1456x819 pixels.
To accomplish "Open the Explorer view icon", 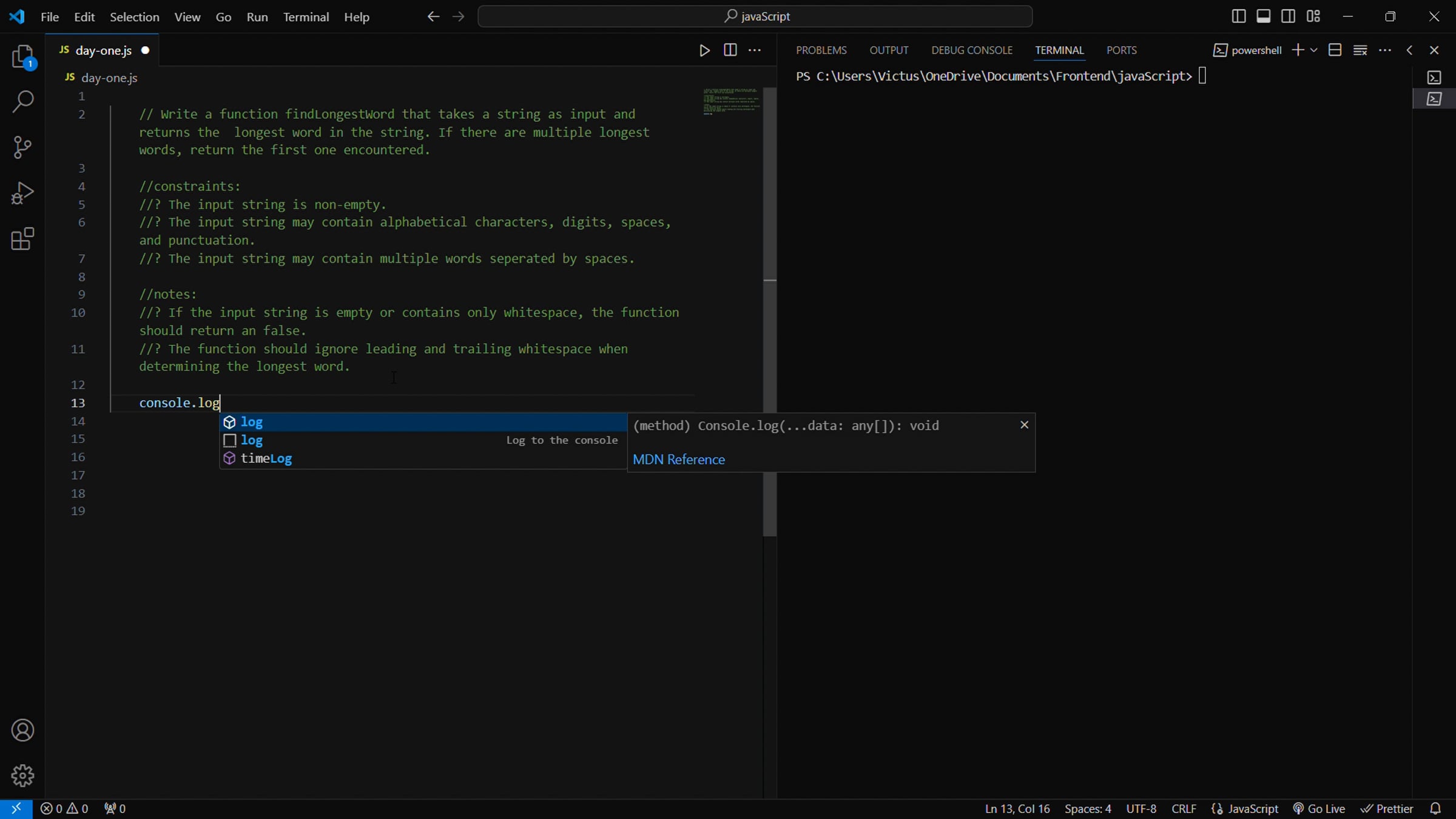I will tap(22, 57).
